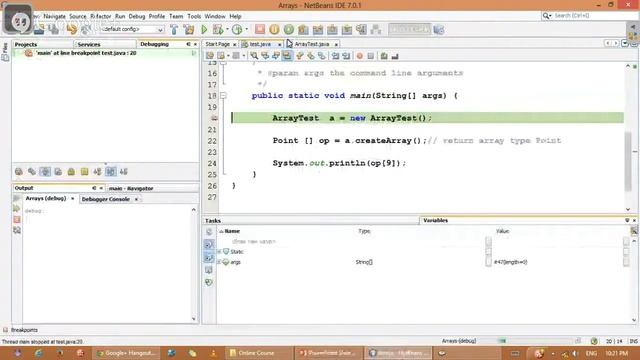The image size is (640, 360).
Task: Click the Variables column chooser icon
Action: (x=634, y=231)
